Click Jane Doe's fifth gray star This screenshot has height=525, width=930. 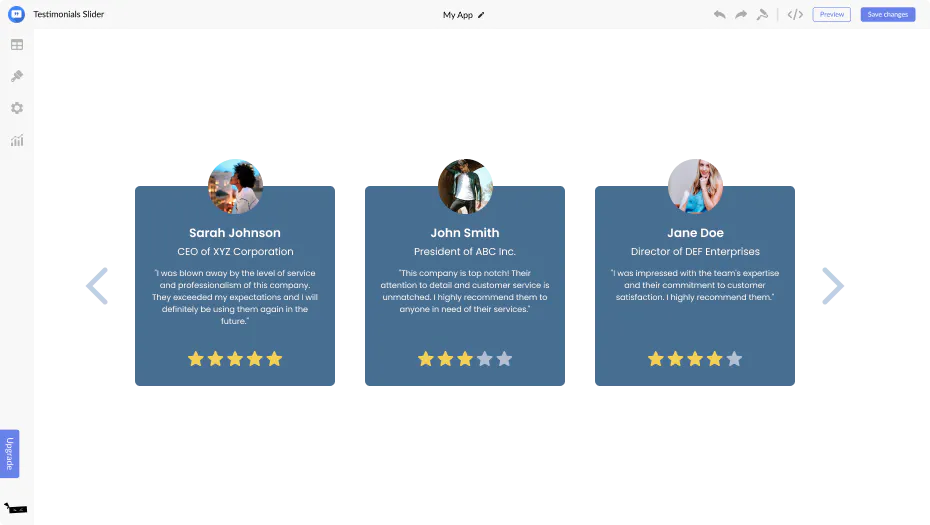734,359
